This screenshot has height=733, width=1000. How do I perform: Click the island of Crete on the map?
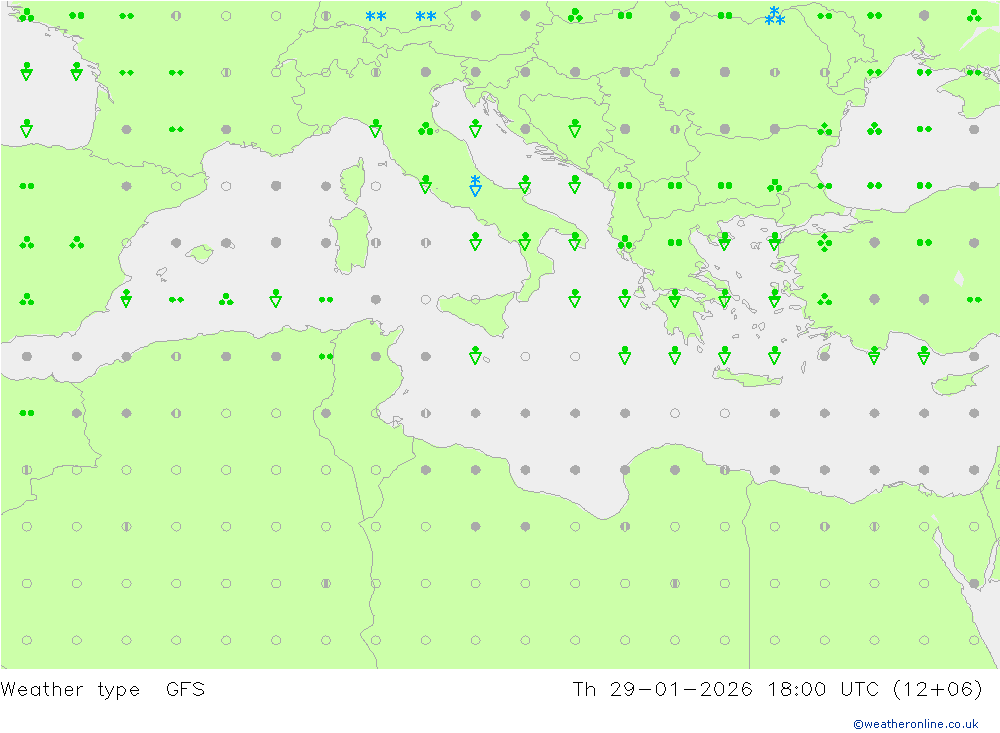tap(747, 379)
